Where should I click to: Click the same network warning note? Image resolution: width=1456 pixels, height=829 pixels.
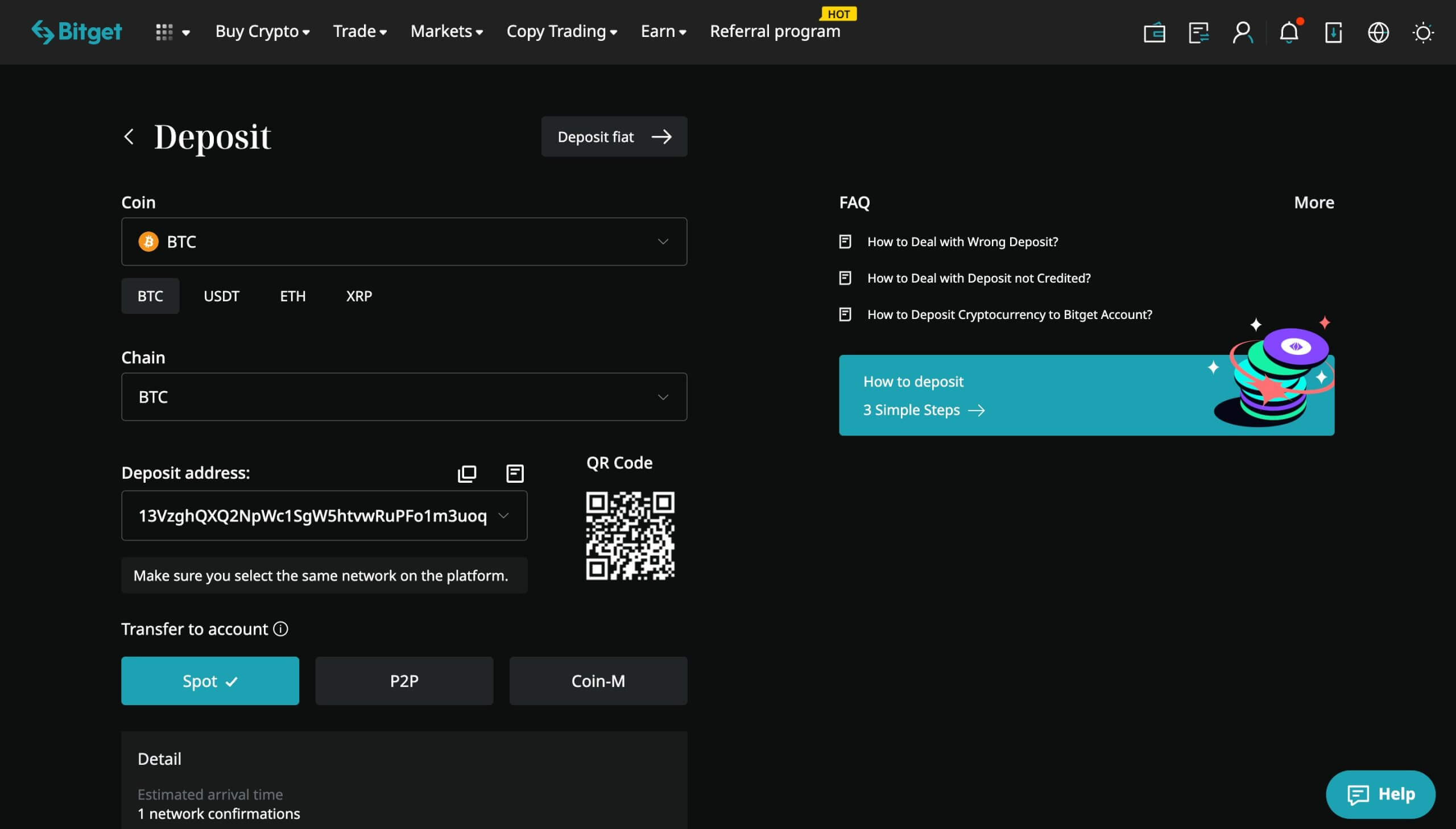click(324, 575)
